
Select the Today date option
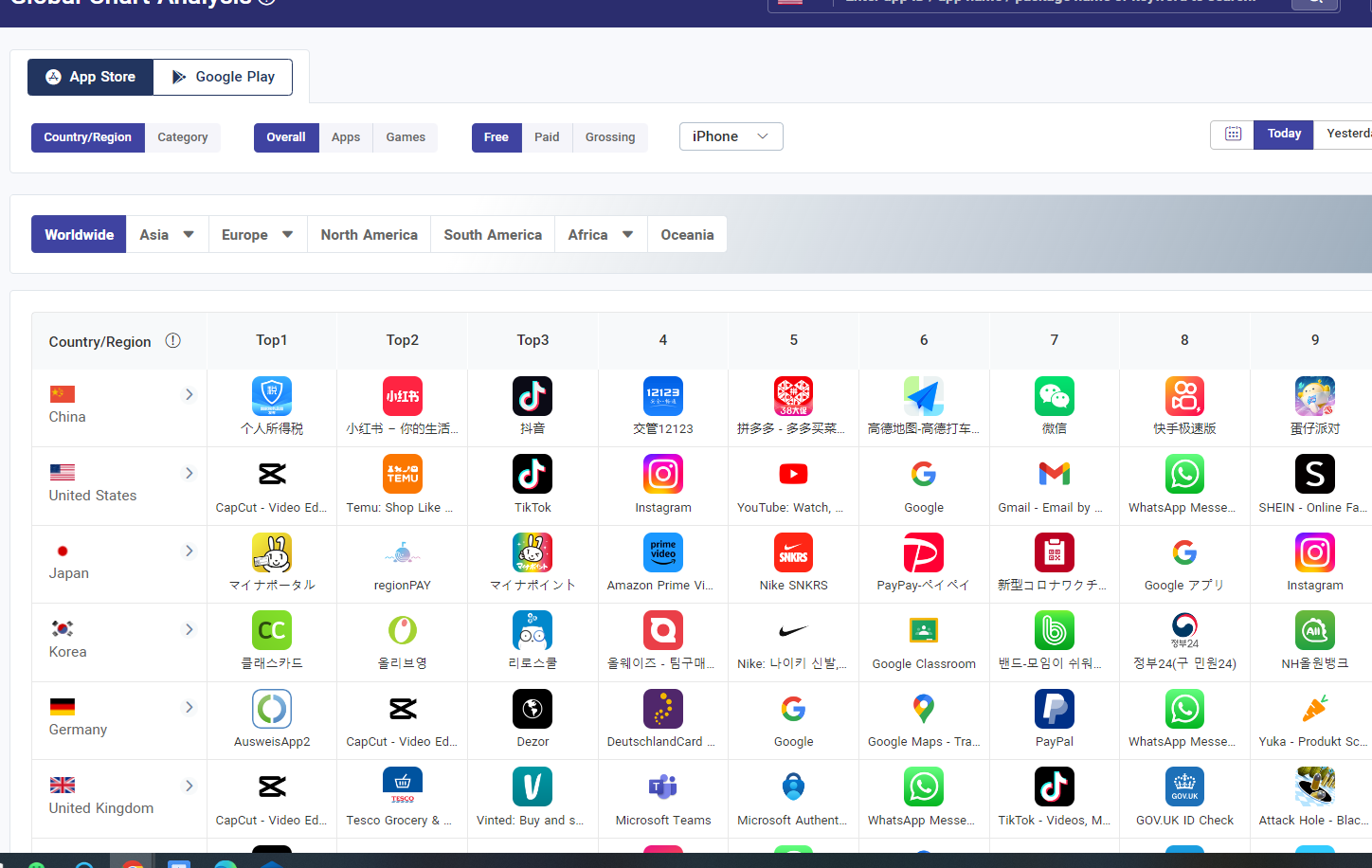(1284, 134)
